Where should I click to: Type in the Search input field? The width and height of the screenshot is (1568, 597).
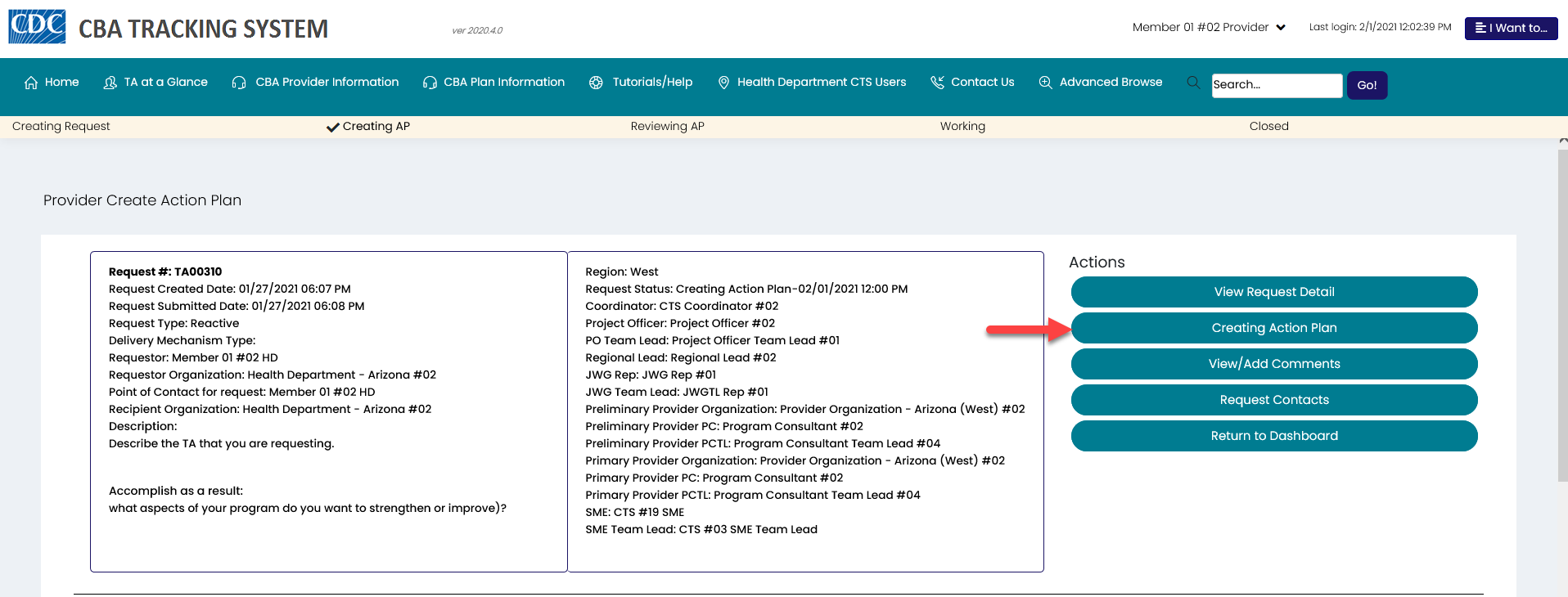click(x=1276, y=85)
